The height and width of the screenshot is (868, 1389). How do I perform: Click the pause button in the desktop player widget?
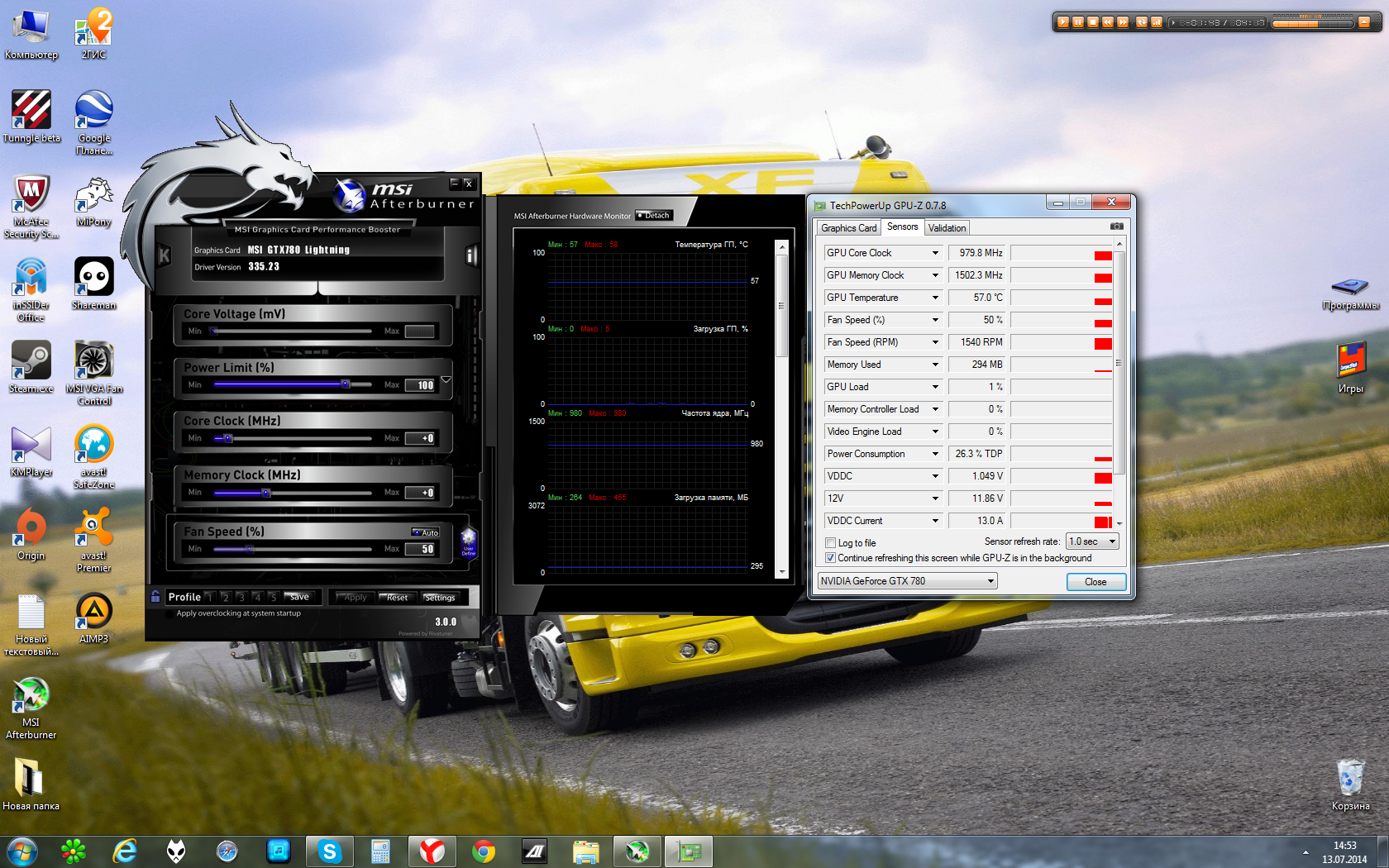[x=1078, y=22]
